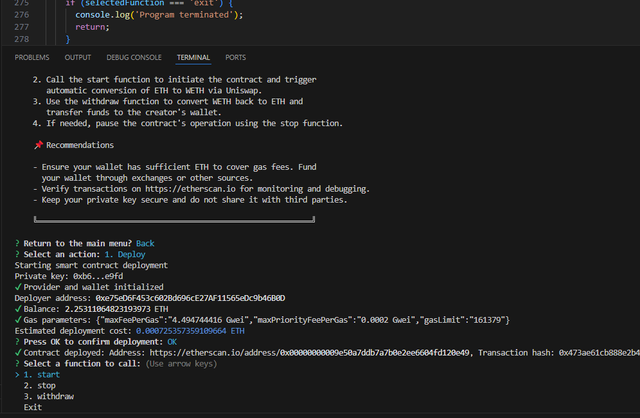Viewport: 640px width, 418px height.
Task: Select the "1. start" function option
Action: click(41, 374)
